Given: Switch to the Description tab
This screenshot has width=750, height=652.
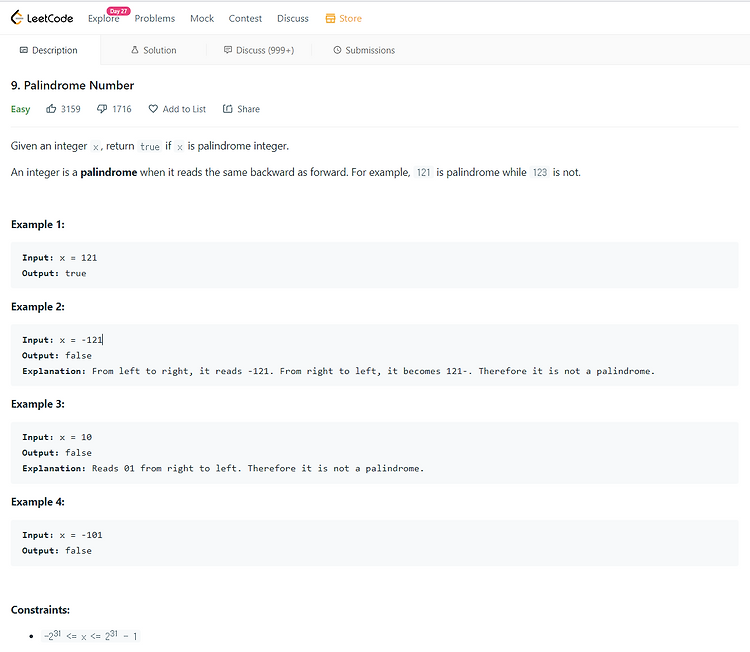Looking at the screenshot, I should tap(50, 50).
